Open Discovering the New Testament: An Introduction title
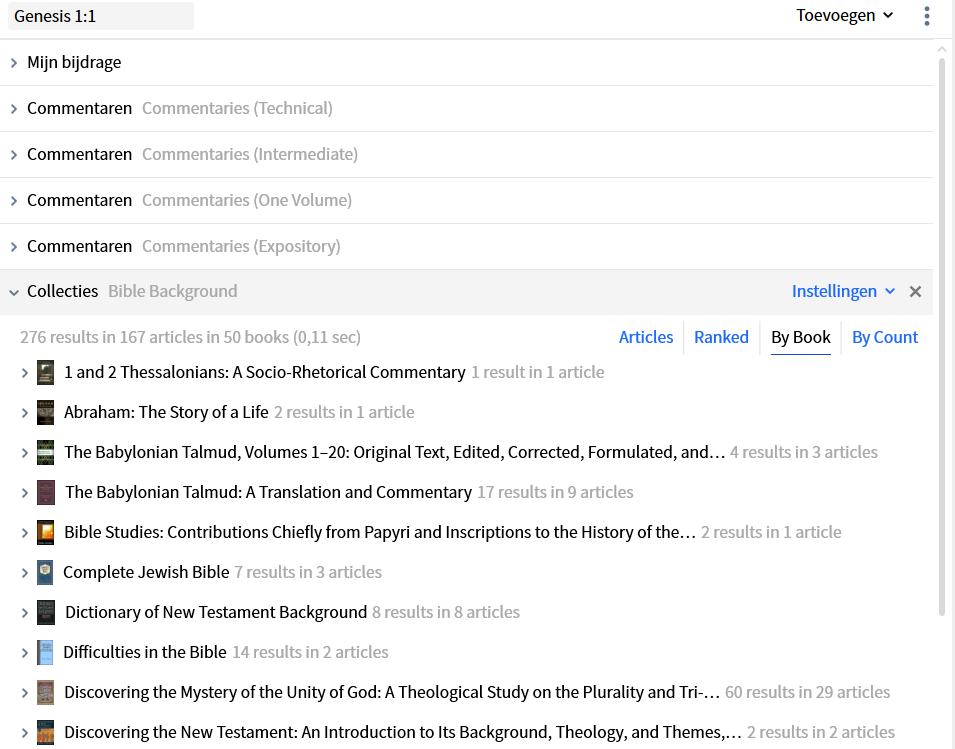This screenshot has height=749, width=955. pyautogui.click(x=403, y=733)
